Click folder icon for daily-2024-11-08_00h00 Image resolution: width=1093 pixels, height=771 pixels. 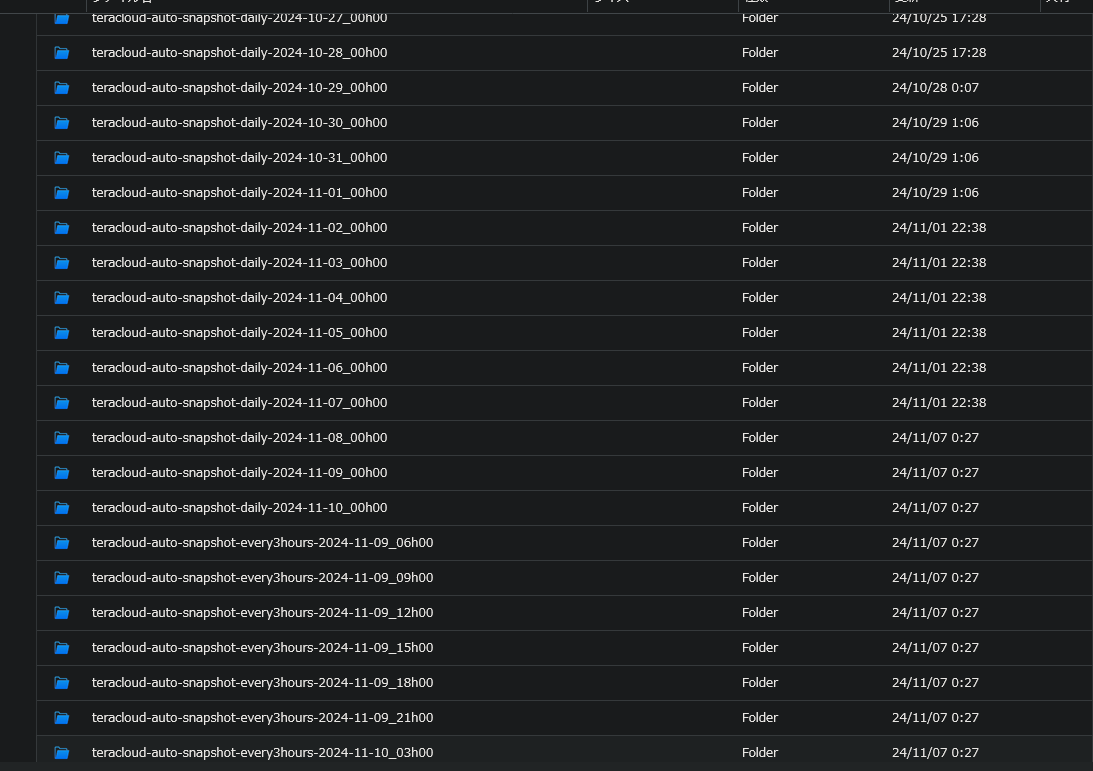point(61,438)
